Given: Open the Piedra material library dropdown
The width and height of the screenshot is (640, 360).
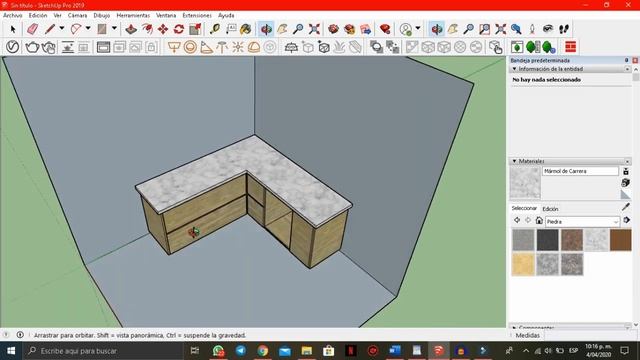Looking at the screenshot, I should point(582,222).
